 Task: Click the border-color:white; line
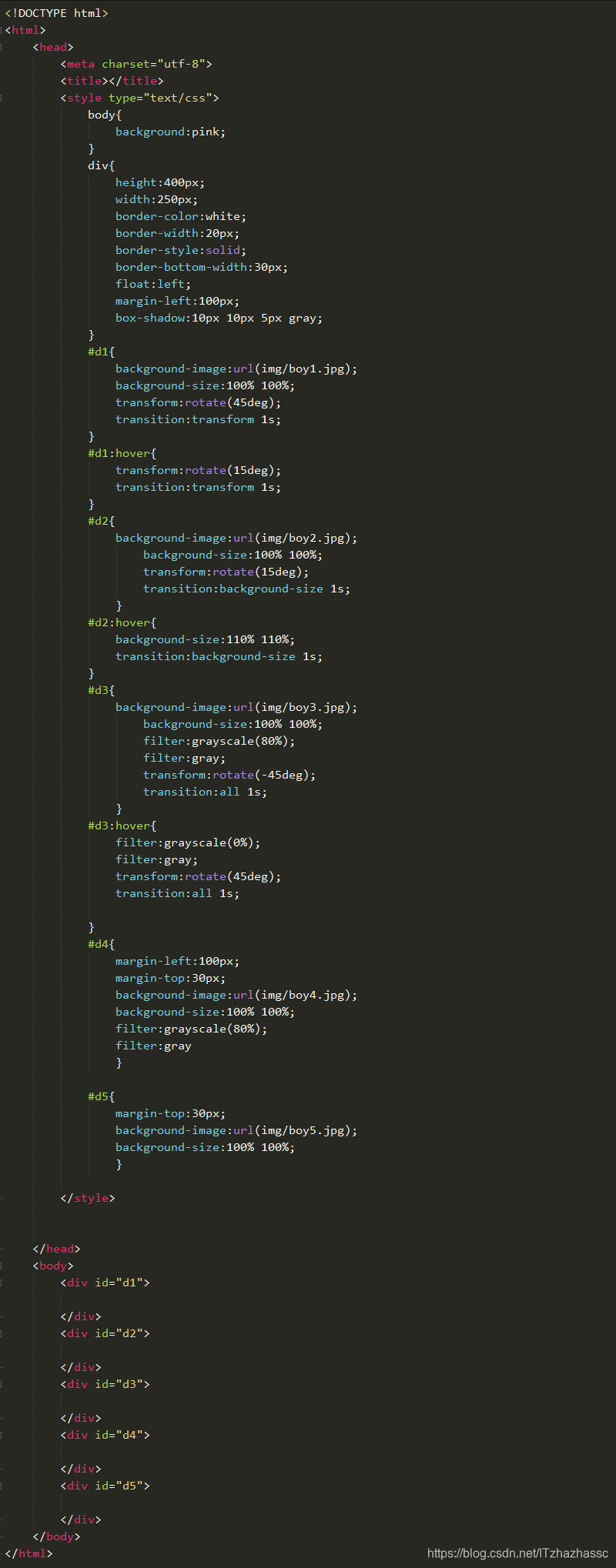[181, 216]
